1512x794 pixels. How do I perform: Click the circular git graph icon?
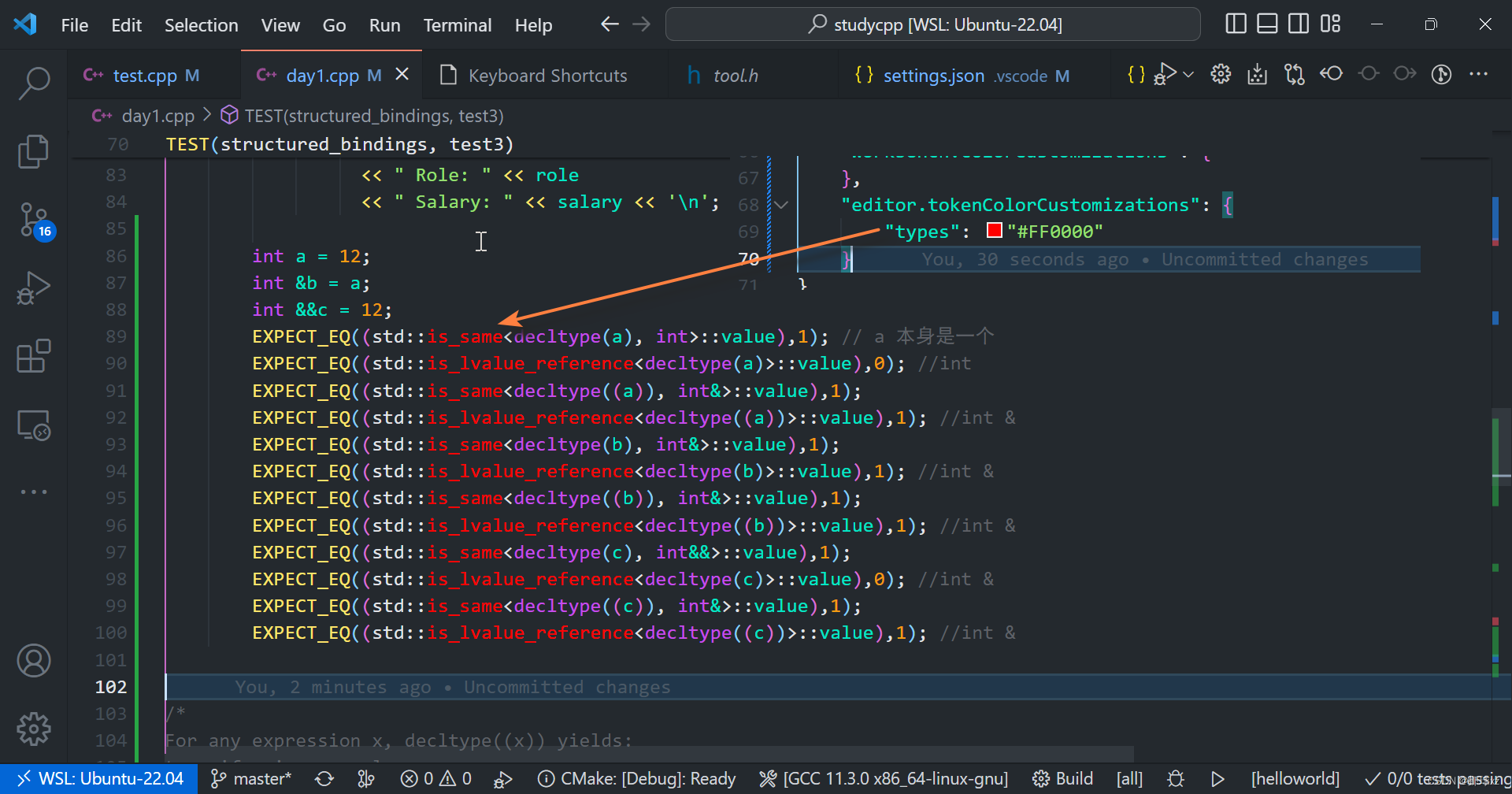[x=1442, y=74]
